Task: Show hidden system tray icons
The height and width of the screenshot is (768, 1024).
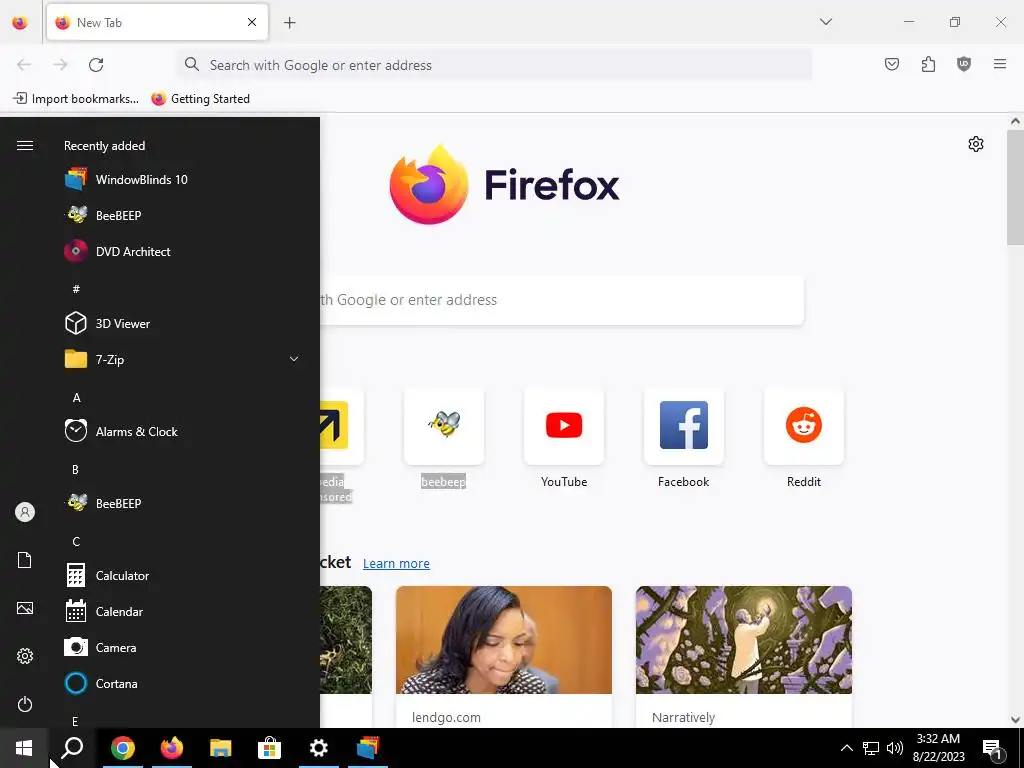Action: point(846,748)
